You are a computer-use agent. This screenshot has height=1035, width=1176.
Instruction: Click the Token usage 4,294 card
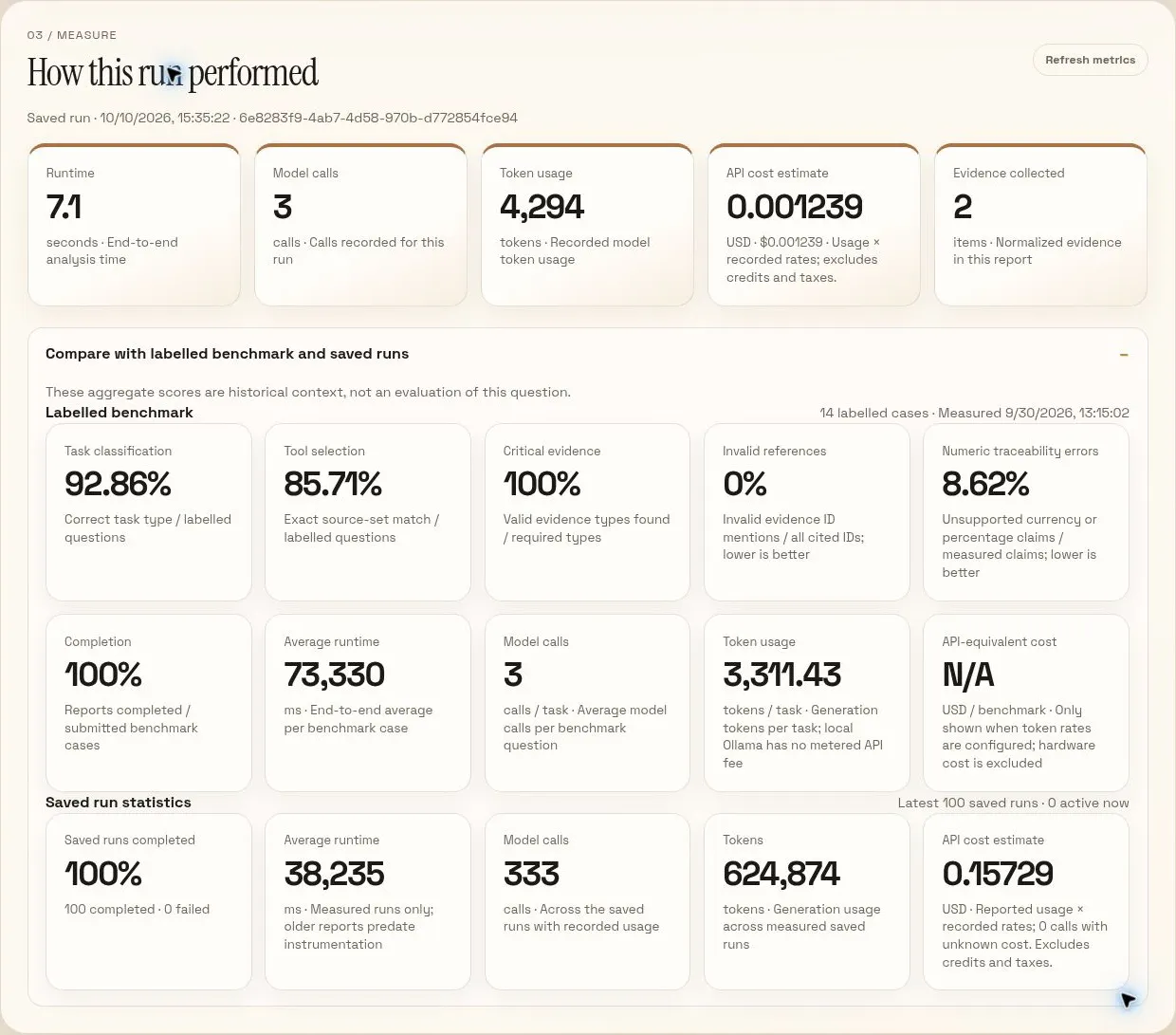click(587, 225)
